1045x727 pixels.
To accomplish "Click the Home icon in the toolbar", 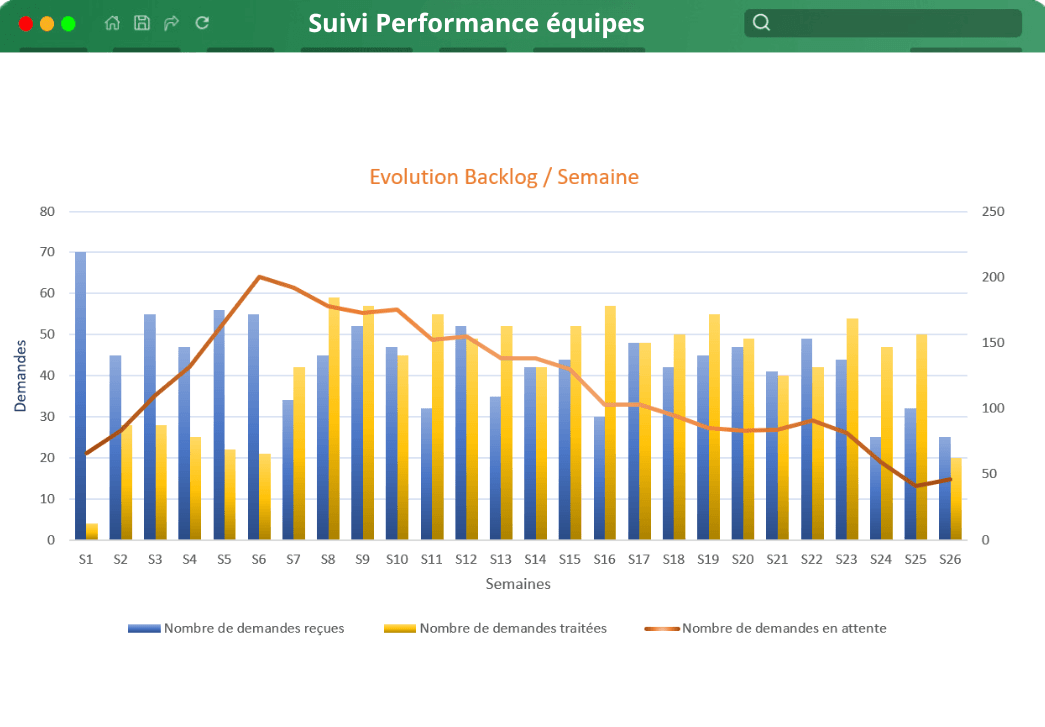I will tap(112, 21).
